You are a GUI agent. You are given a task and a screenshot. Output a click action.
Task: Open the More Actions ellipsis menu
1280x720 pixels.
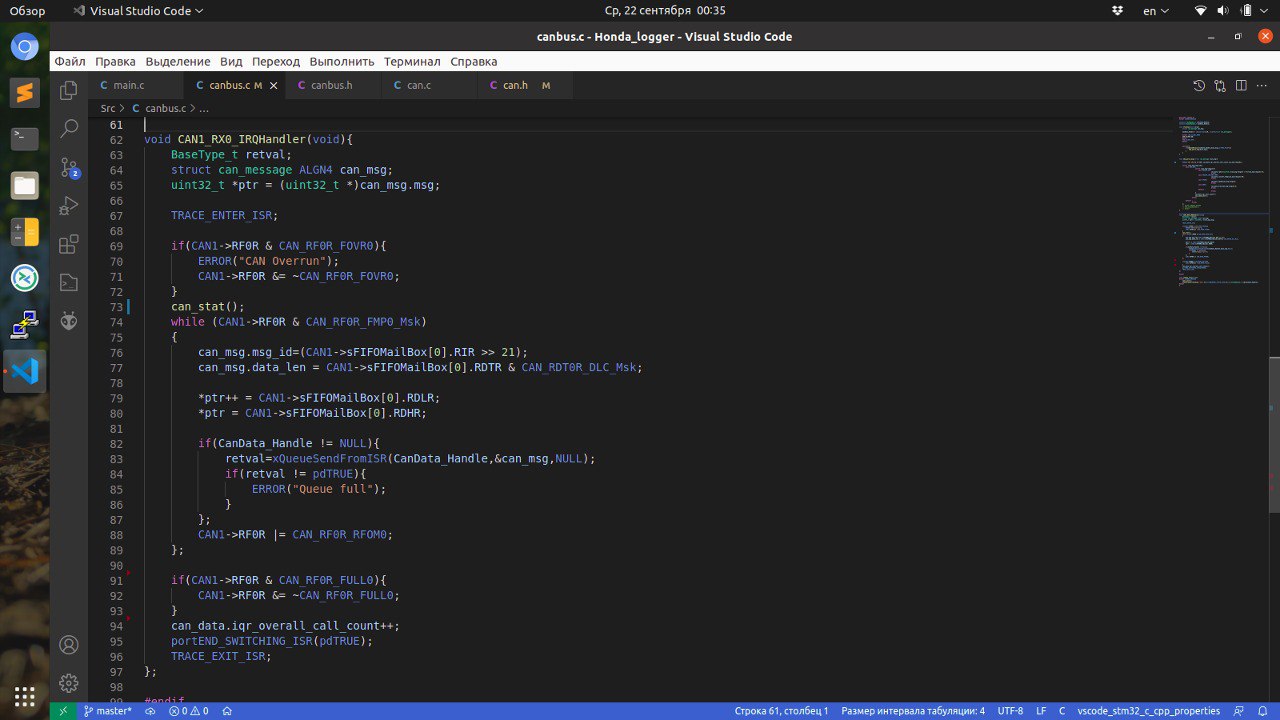pos(1263,86)
